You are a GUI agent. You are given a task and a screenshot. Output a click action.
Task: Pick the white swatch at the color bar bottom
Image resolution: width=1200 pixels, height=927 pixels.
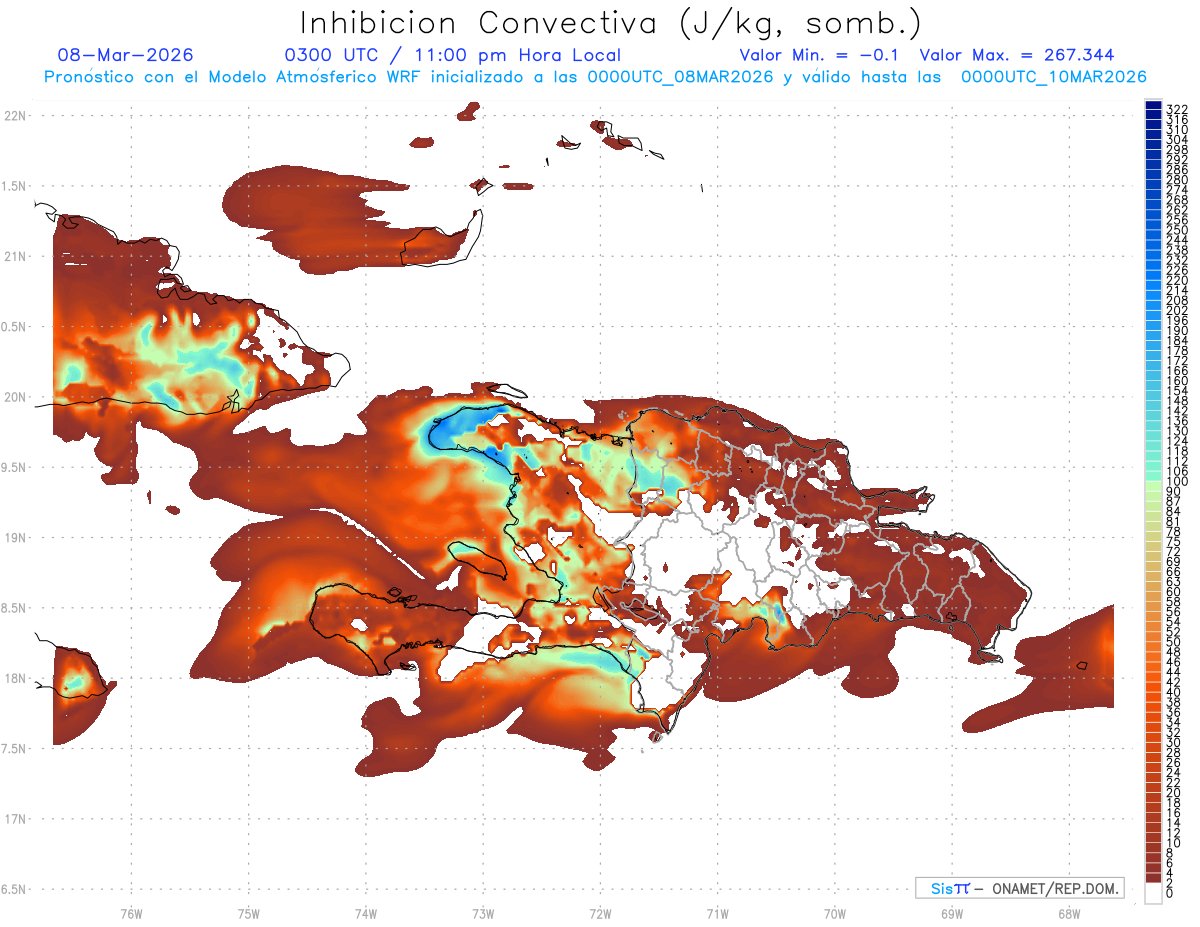pyautogui.click(x=1153, y=891)
